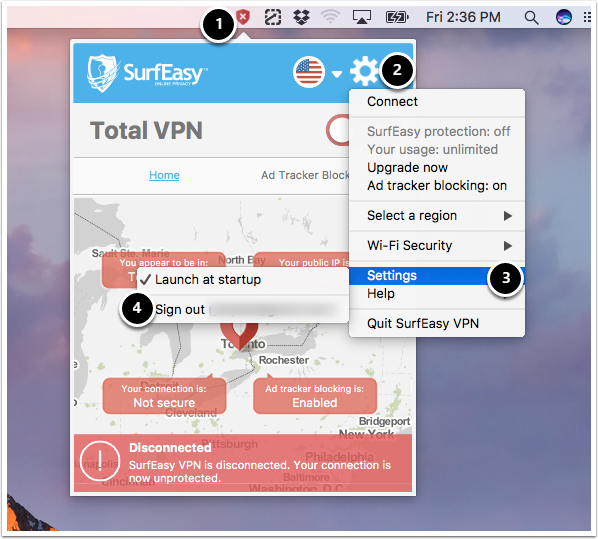The width and height of the screenshot is (598, 539).
Task: Open Siri from the menu bar
Action: click(x=564, y=17)
